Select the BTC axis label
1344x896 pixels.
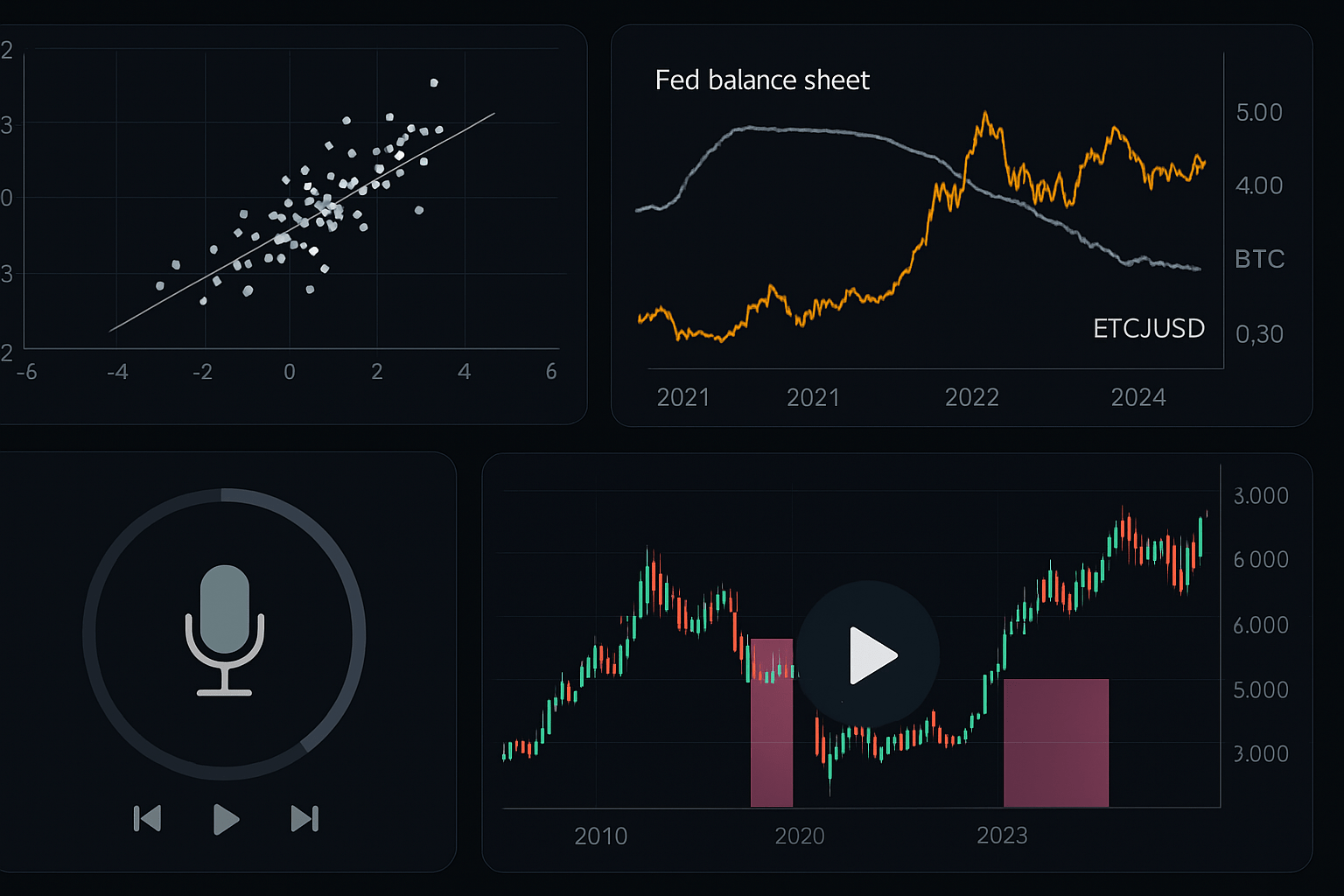pyautogui.click(x=1259, y=259)
